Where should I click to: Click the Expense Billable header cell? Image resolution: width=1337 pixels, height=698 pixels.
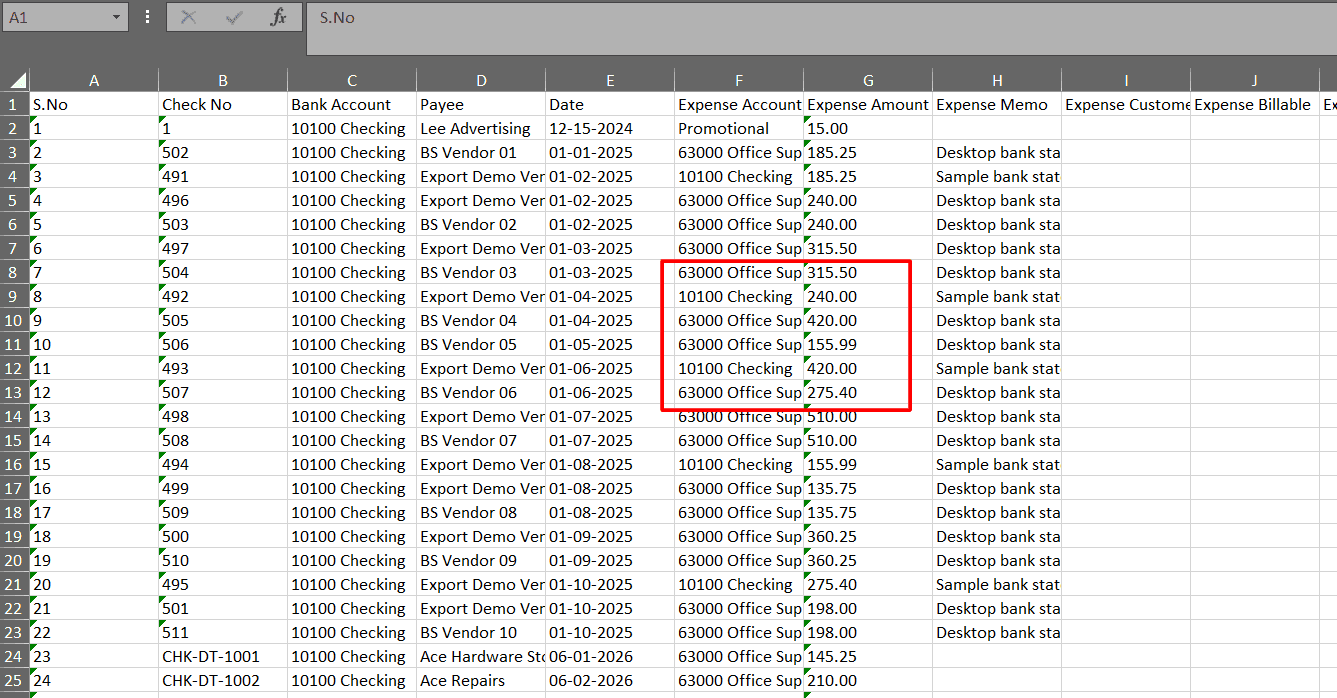tap(1255, 105)
